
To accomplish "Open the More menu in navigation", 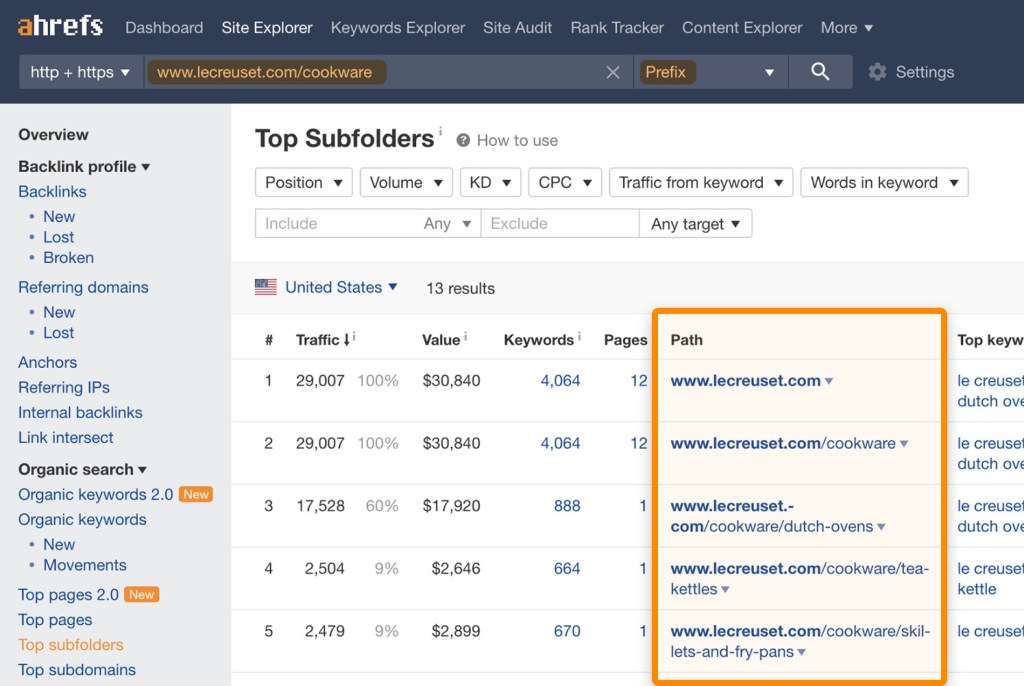I will tap(846, 28).
